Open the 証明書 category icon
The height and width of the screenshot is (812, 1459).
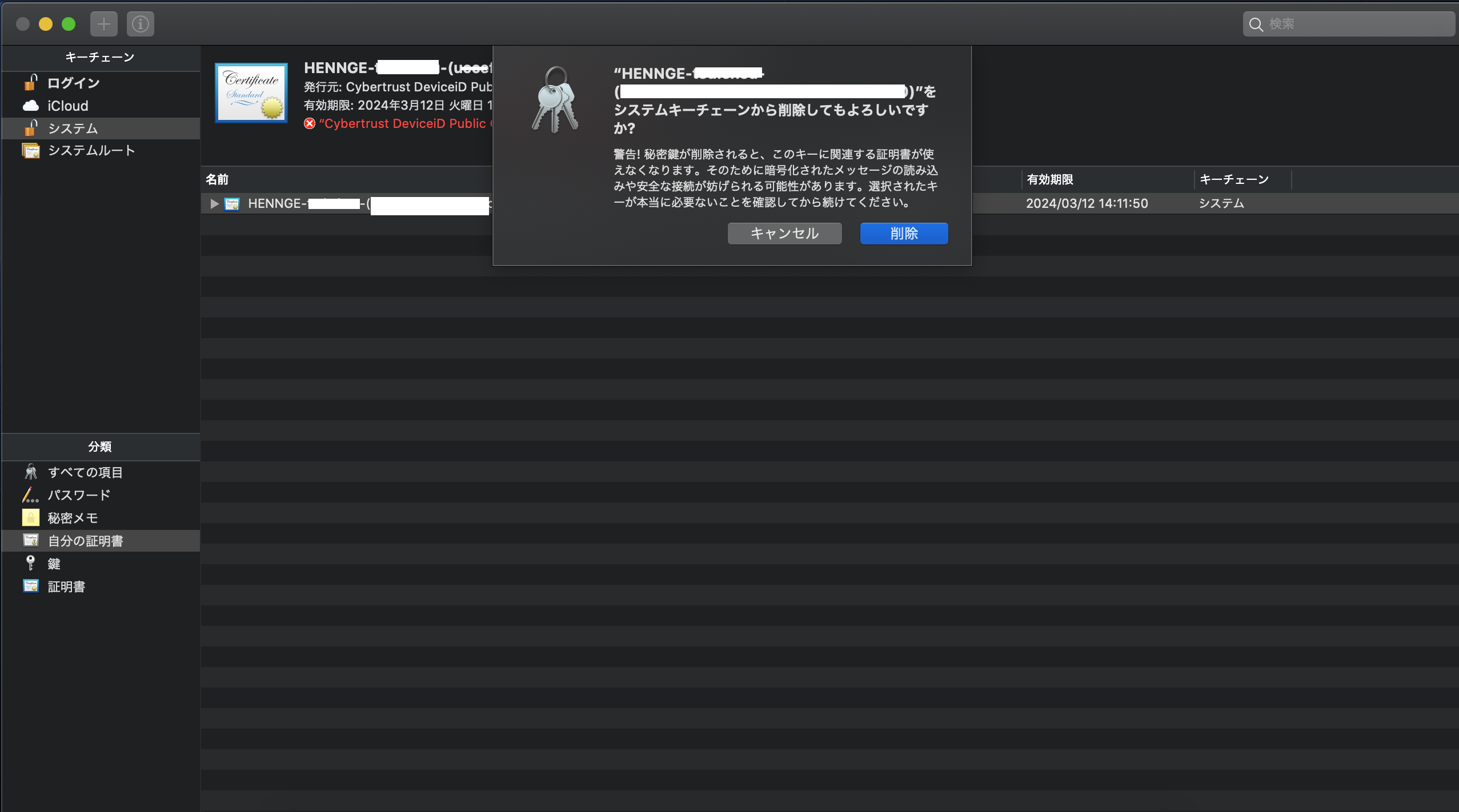point(31,586)
